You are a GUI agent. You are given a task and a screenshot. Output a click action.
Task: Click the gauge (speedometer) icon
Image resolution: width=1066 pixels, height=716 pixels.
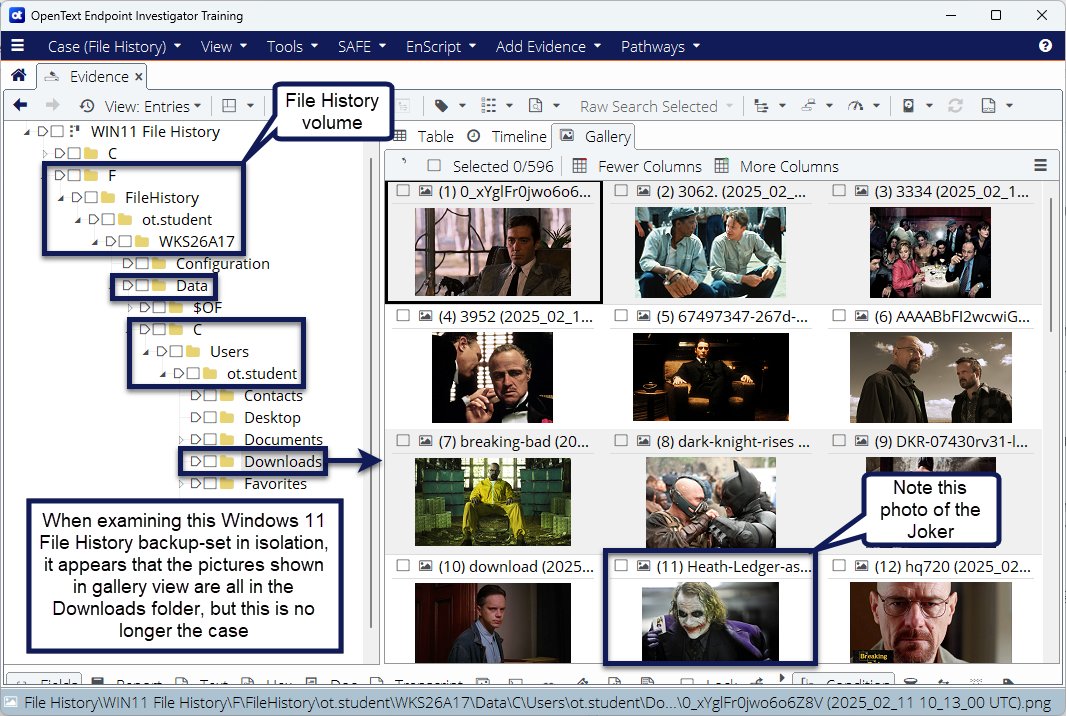click(x=855, y=105)
